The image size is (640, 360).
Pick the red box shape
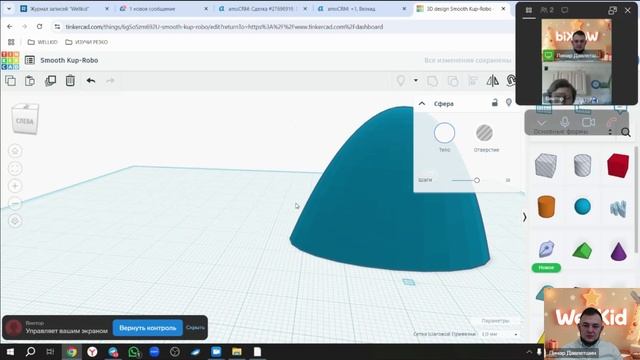(618, 165)
